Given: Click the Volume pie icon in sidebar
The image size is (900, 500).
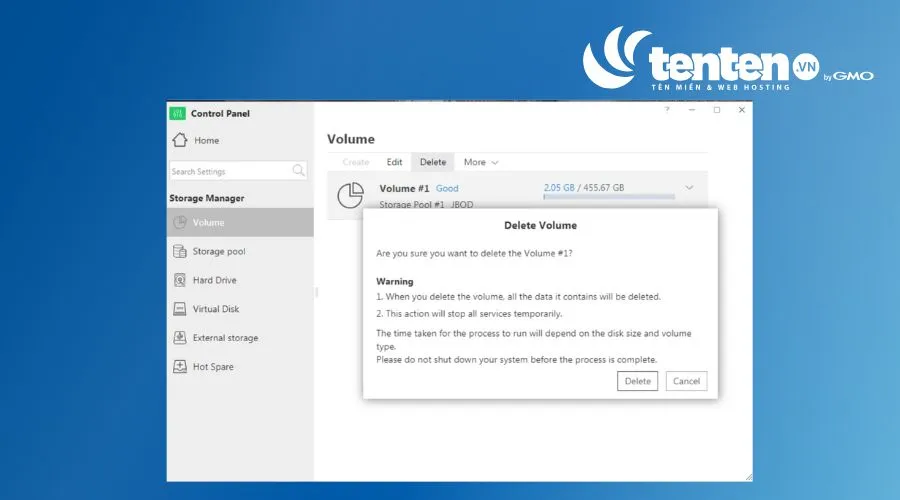Looking at the screenshot, I should pyautogui.click(x=180, y=222).
